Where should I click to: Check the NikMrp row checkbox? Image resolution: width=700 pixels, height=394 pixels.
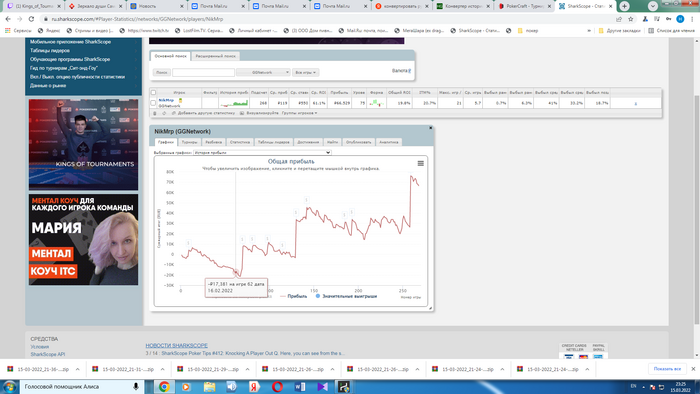pos(153,103)
